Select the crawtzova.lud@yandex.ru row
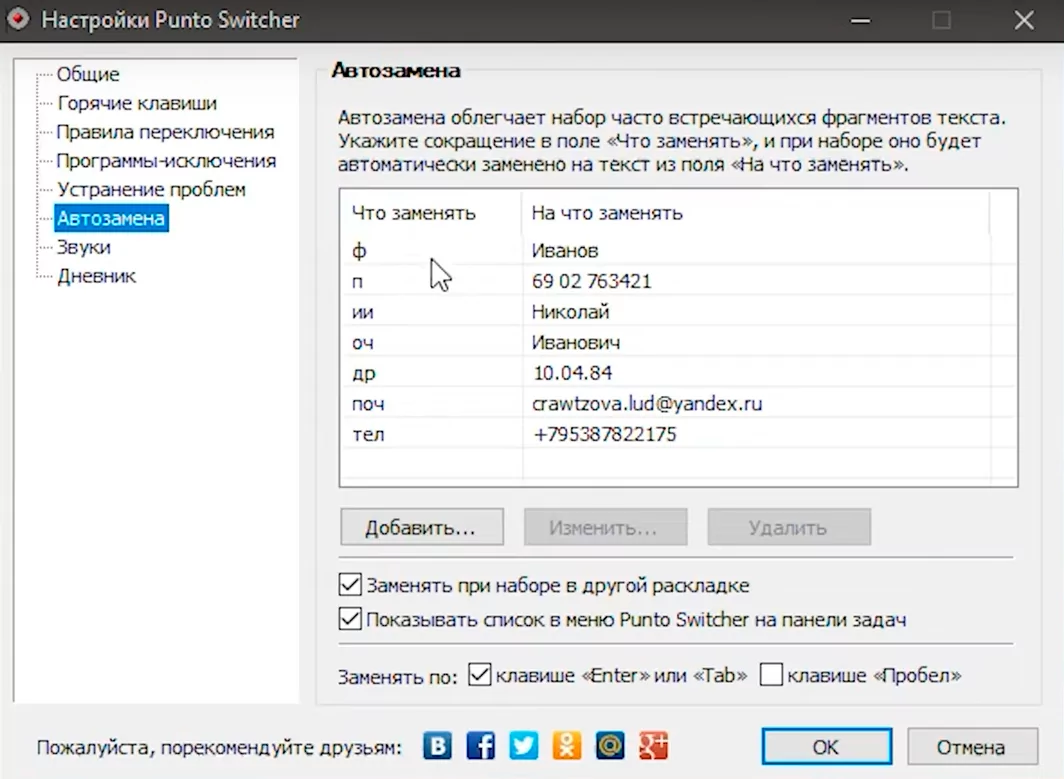Screen dimensions: 1064x779 pyautogui.click(x=678, y=404)
